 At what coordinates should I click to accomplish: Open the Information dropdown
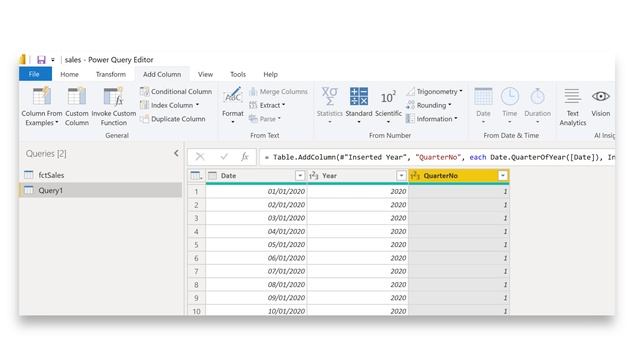click(x=431, y=119)
